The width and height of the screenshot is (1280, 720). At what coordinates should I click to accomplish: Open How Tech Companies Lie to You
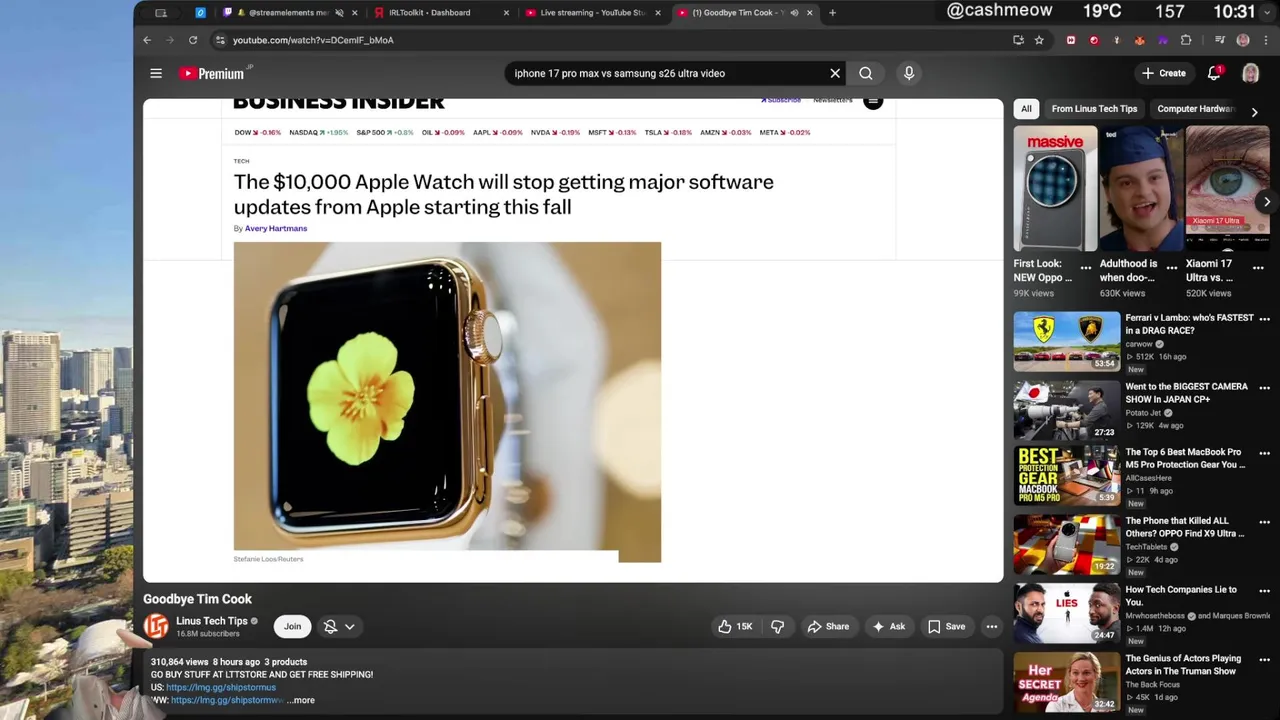point(1181,596)
